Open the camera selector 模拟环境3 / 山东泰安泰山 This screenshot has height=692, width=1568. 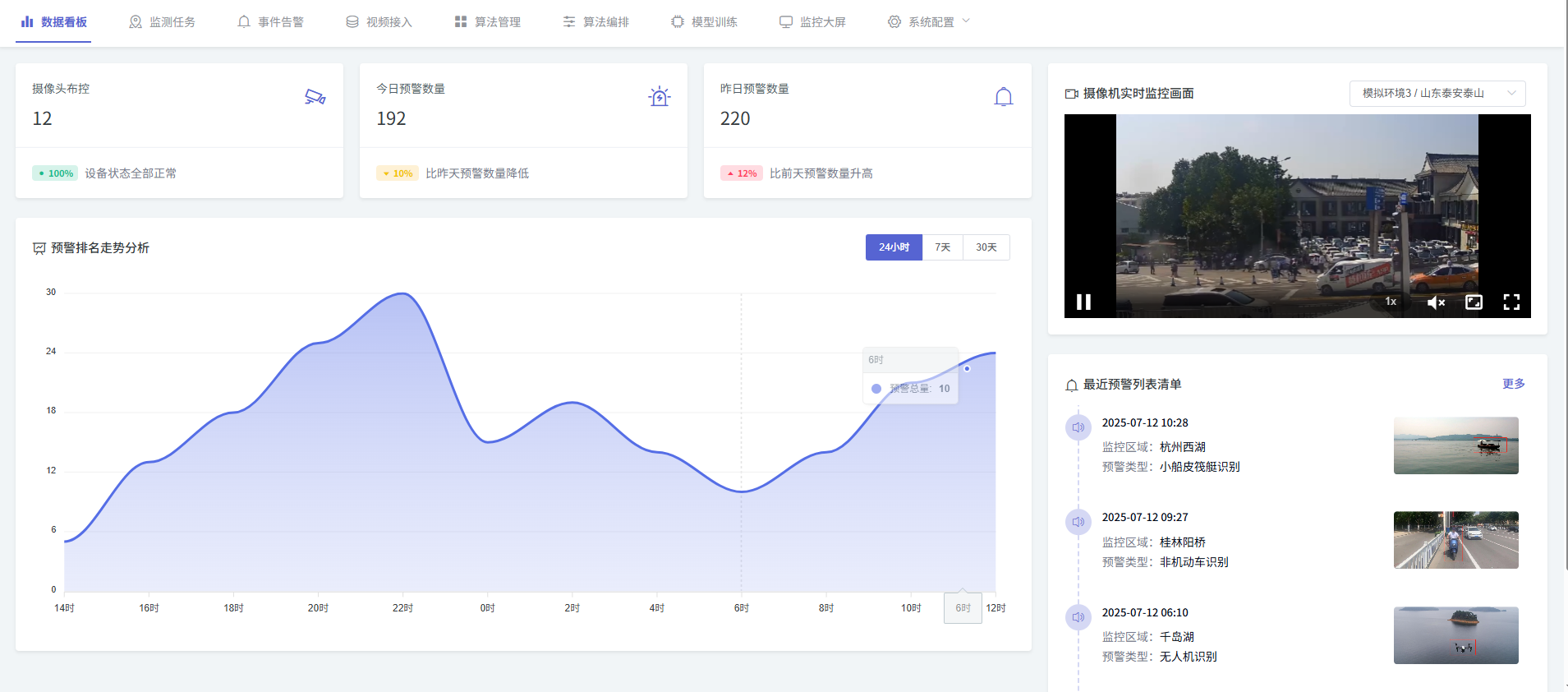click(x=1437, y=94)
